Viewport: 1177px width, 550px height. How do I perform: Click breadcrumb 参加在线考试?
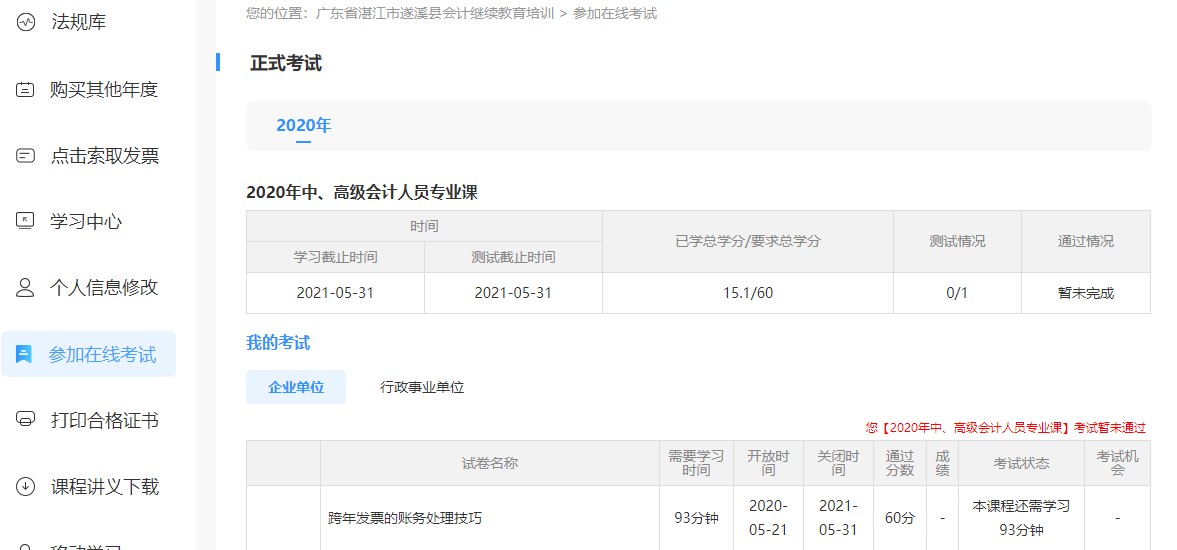(616, 14)
